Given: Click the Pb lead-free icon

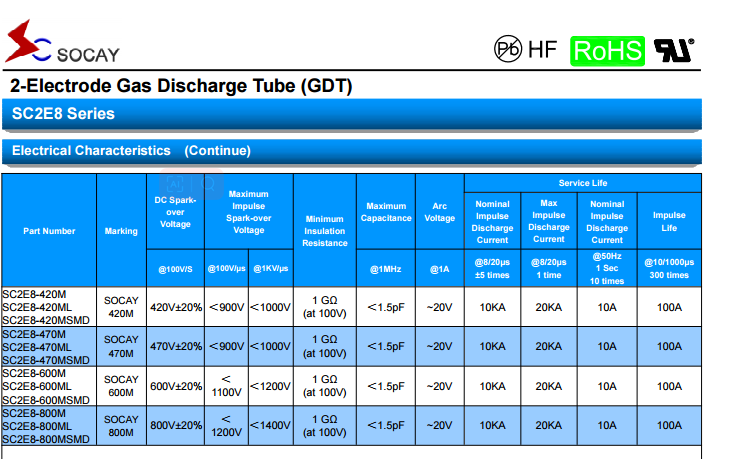Looking at the screenshot, I should (508, 48).
